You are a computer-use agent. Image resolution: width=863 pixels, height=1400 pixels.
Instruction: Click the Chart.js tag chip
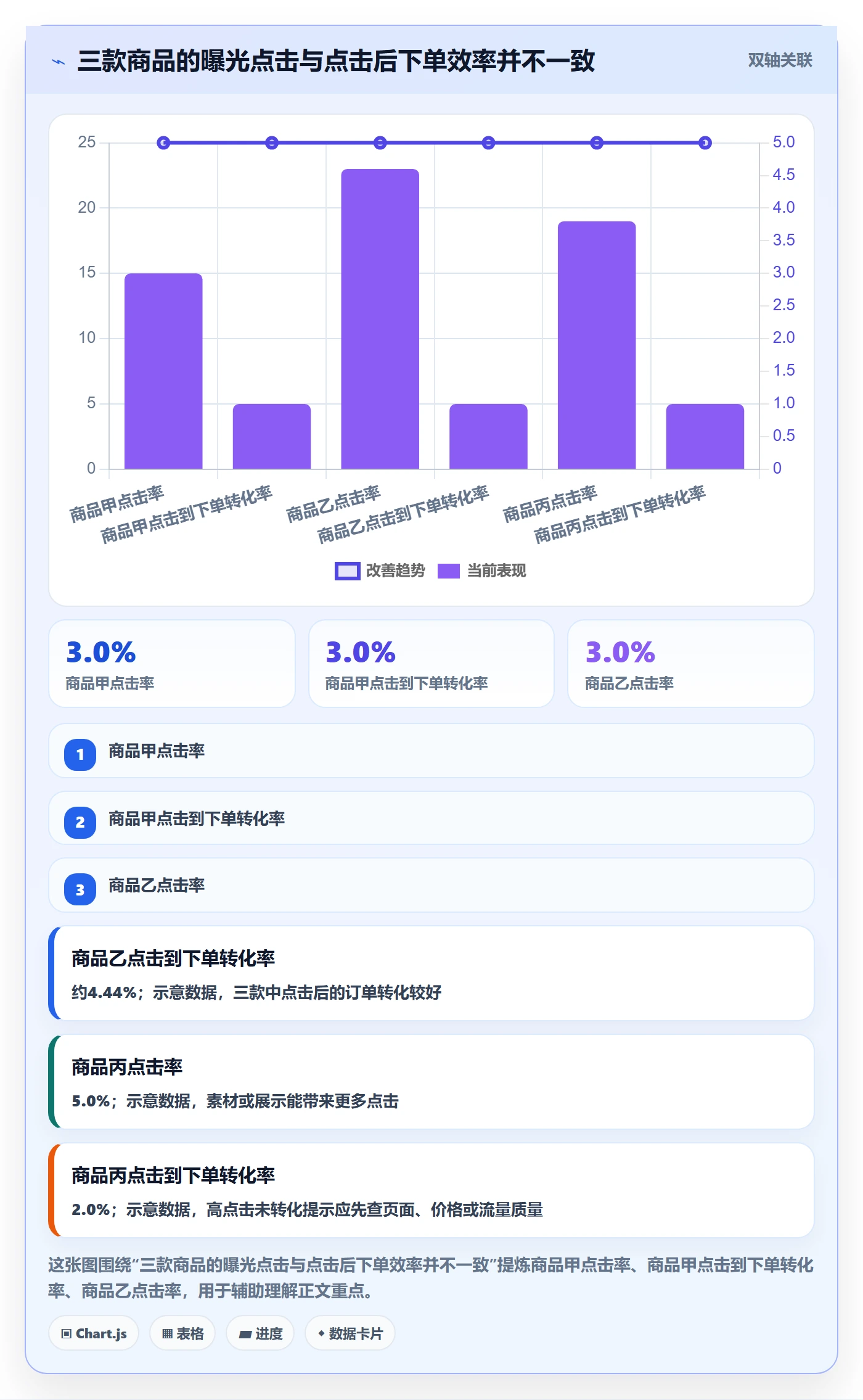pyautogui.click(x=94, y=1333)
